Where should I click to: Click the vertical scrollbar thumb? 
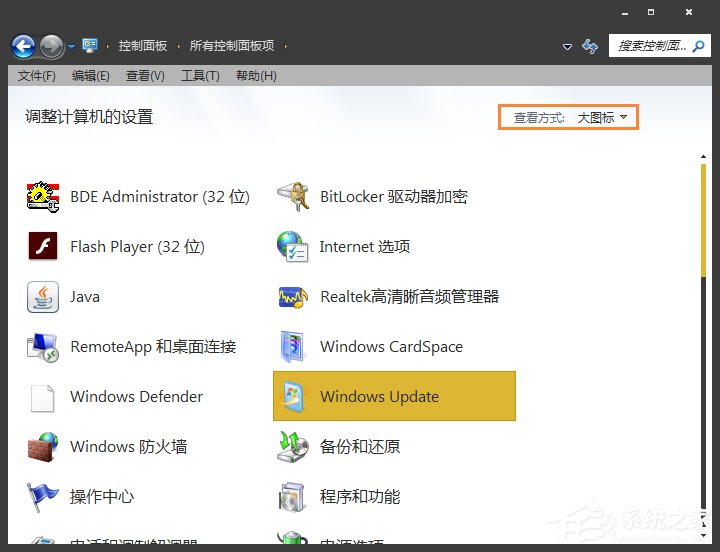[x=703, y=221]
